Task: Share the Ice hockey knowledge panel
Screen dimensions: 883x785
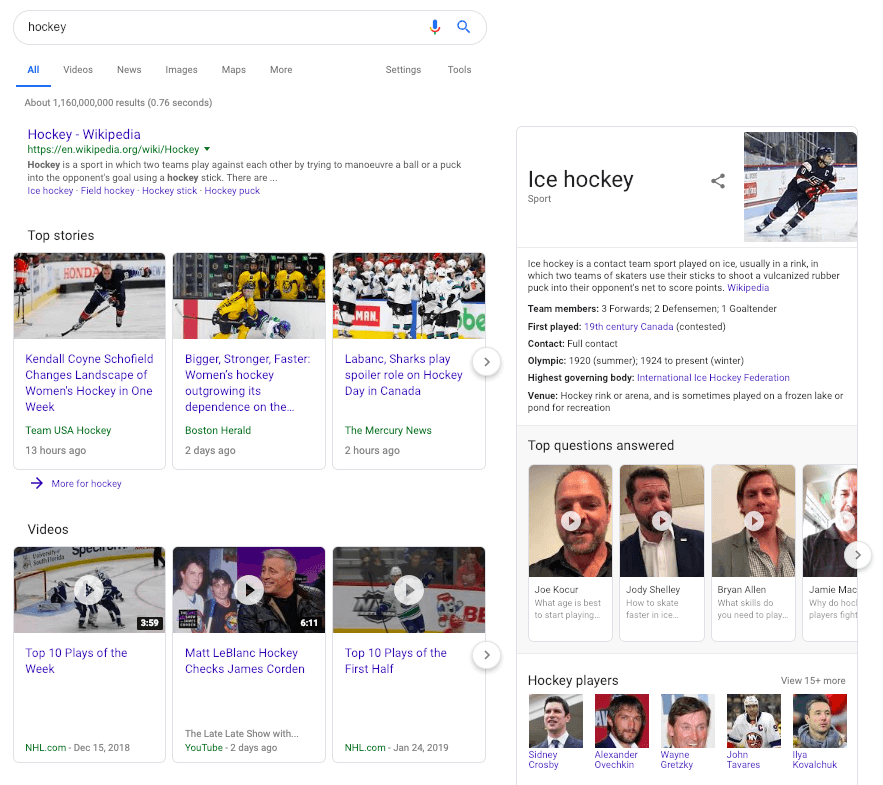Action: coord(717,181)
